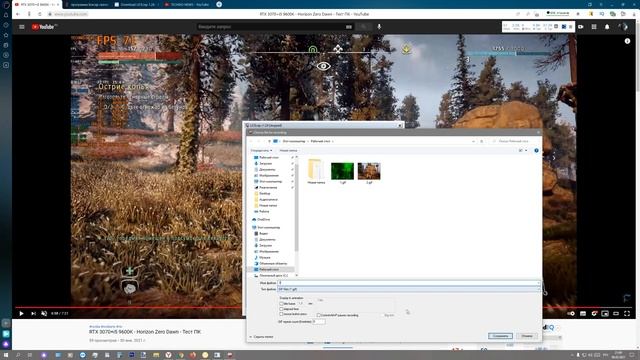The width and height of the screenshot is (640, 360).
Task: Collapse folders with Скрыть папки
Action: [261, 337]
